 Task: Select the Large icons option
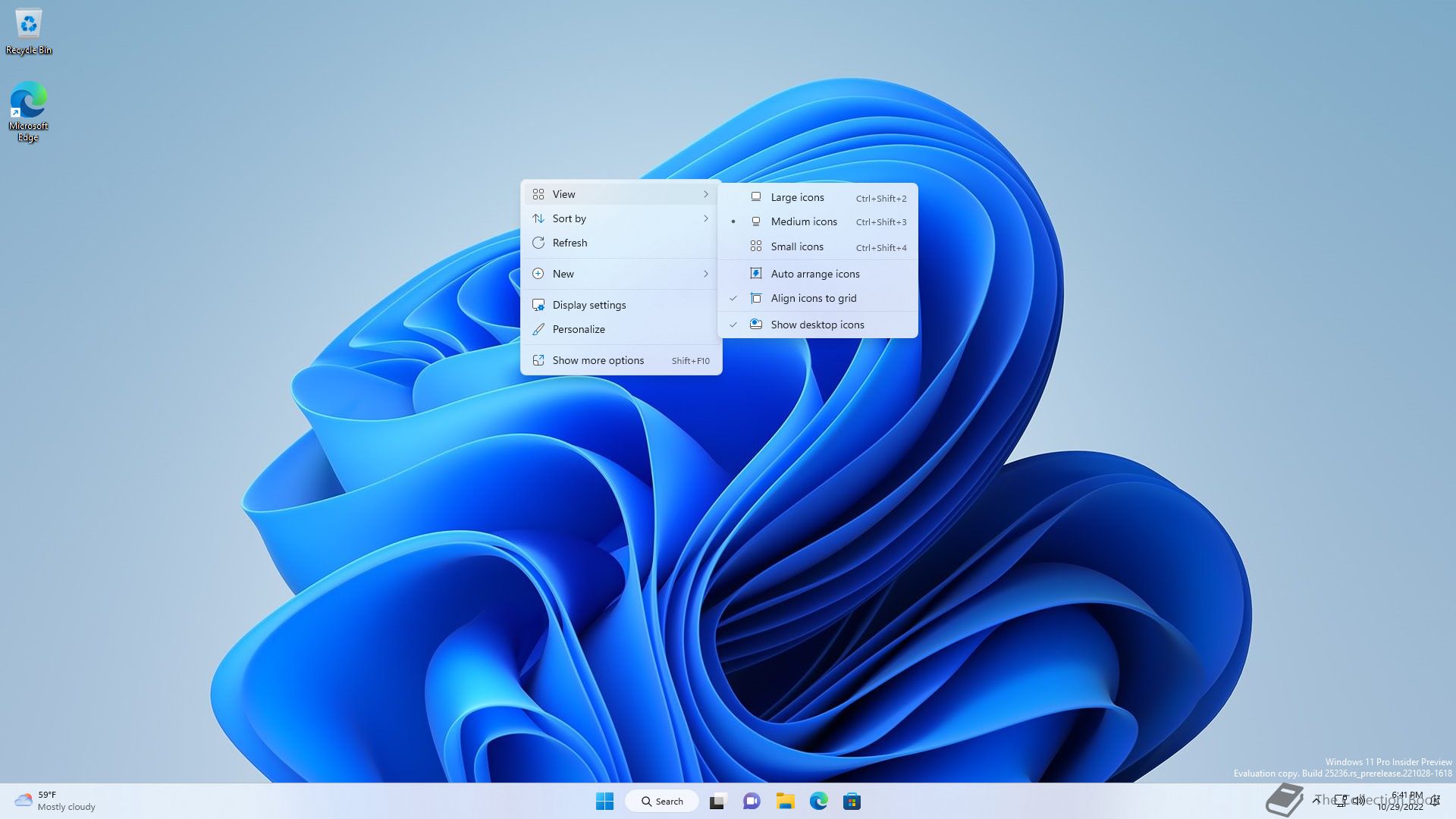click(x=797, y=197)
